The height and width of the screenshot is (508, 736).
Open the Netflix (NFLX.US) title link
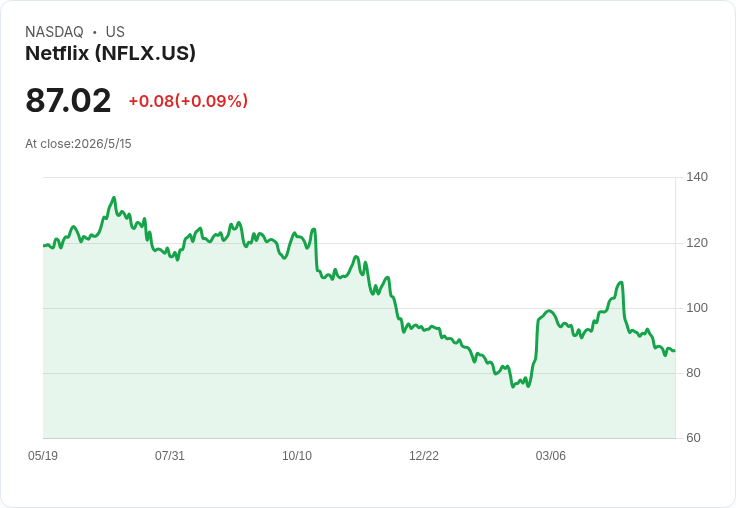[x=110, y=53]
